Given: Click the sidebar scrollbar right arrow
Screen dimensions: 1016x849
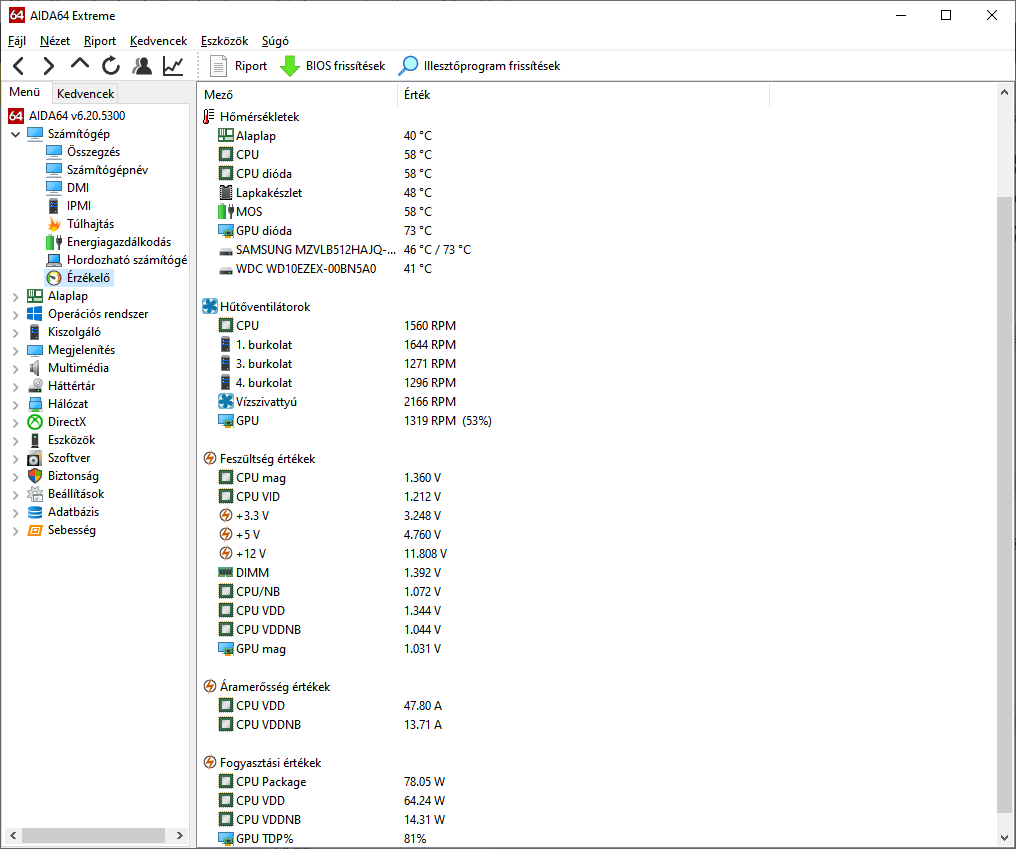Looking at the screenshot, I should pyautogui.click(x=179, y=835).
